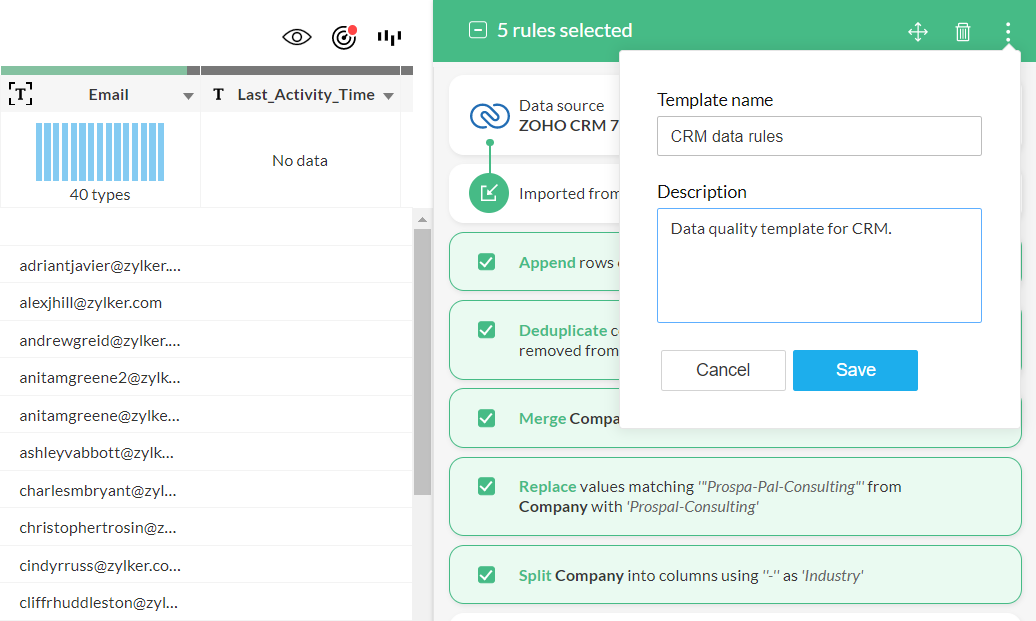Toggle the Replace values rule checkbox
Image resolution: width=1036 pixels, height=621 pixels.
point(487,487)
